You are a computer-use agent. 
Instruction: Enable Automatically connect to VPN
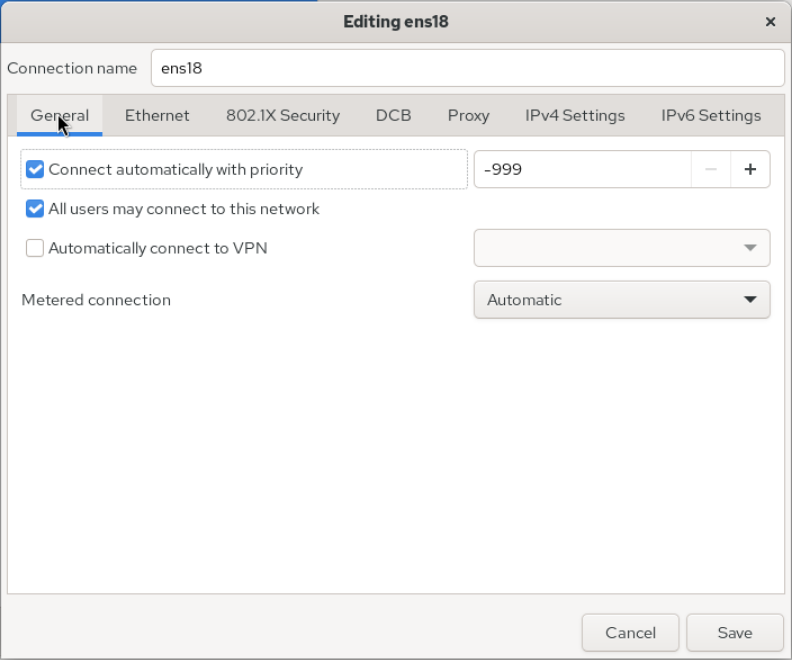[35, 248]
